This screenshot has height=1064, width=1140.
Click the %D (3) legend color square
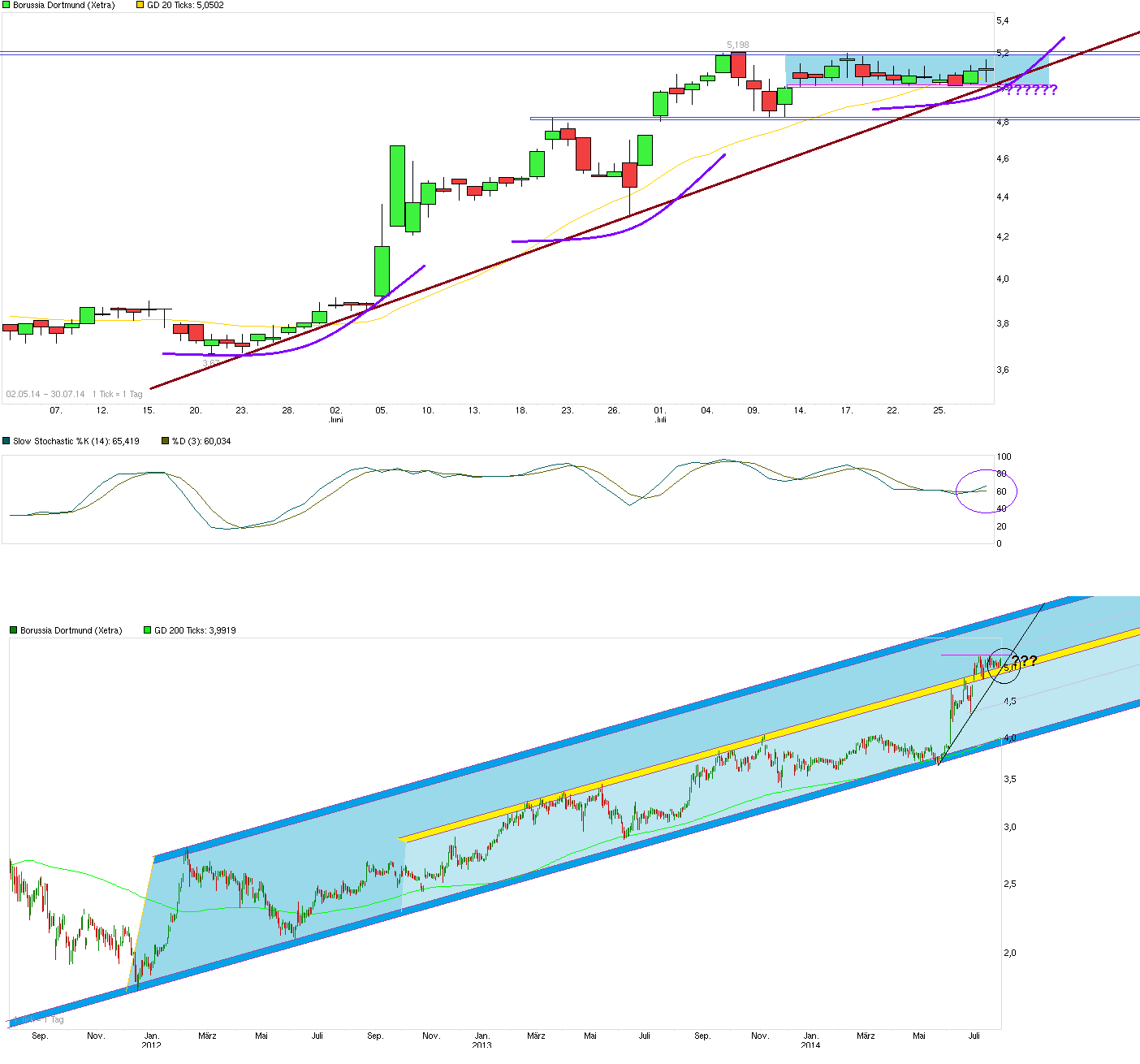pyautogui.click(x=166, y=441)
